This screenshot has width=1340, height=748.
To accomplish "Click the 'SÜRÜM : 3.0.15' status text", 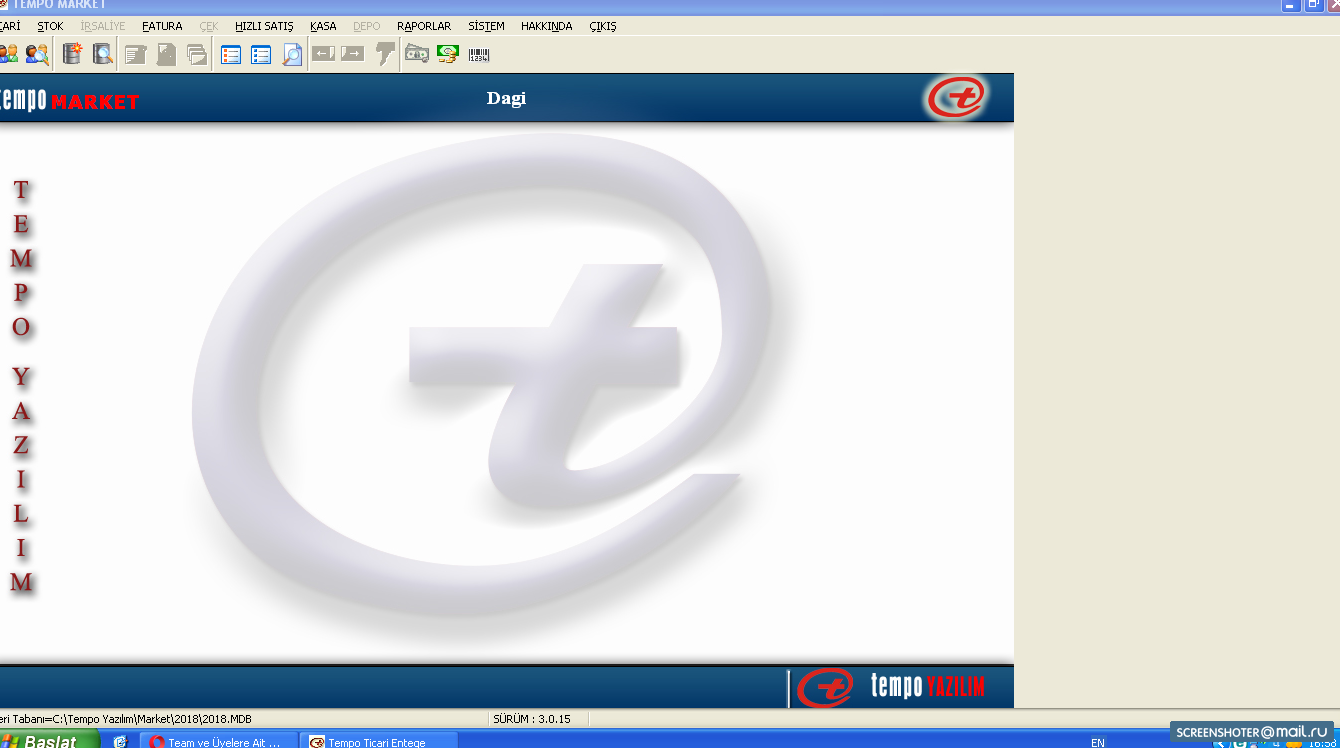I will [x=532, y=719].
